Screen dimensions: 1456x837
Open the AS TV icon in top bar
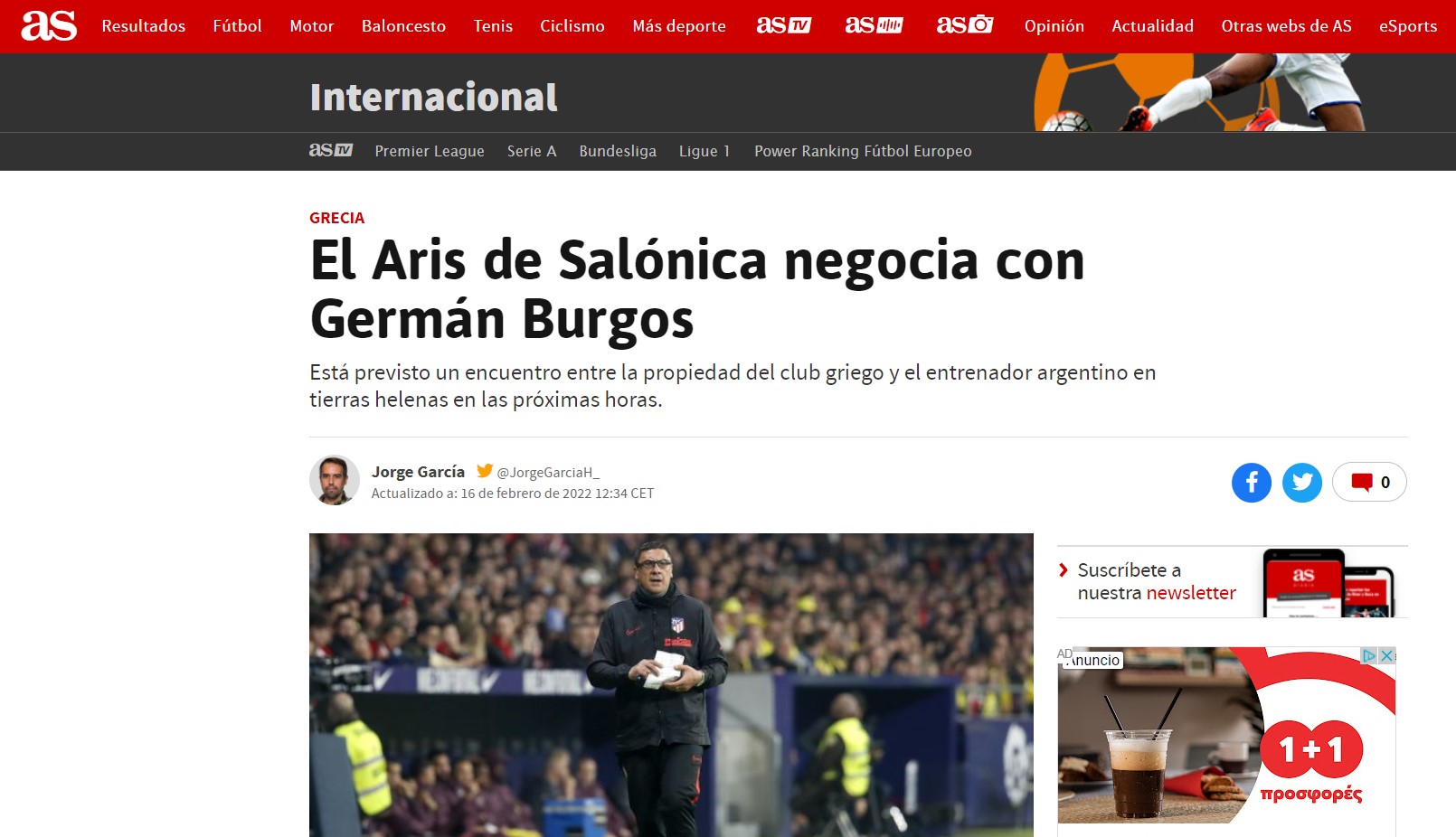(783, 25)
